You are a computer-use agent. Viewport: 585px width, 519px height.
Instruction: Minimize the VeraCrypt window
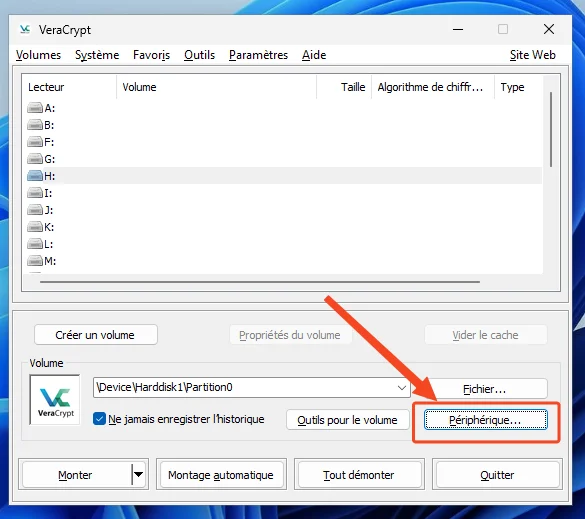tap(458, 29)
